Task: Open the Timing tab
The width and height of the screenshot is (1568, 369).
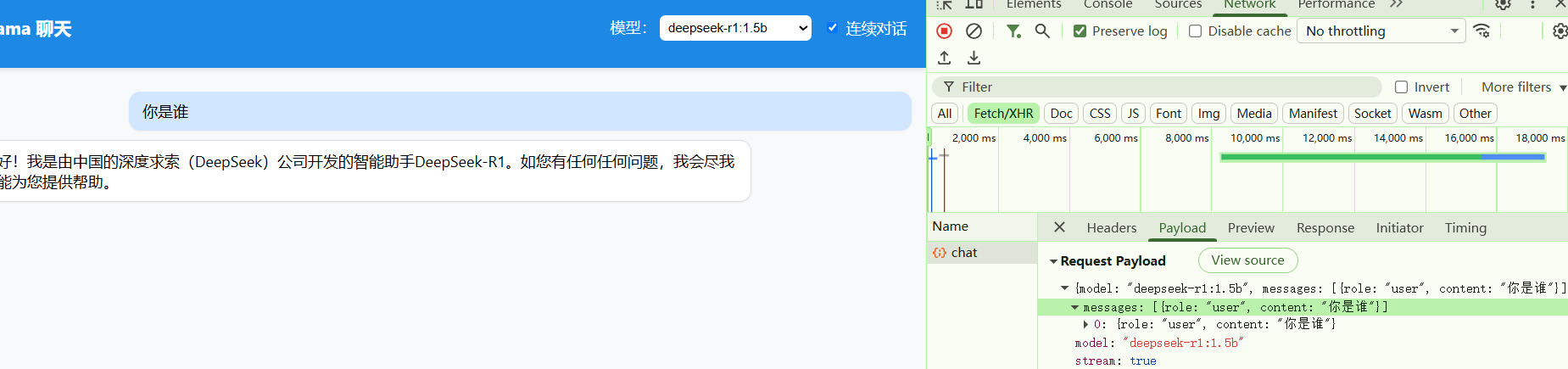Action: [x=1465, y=227]
